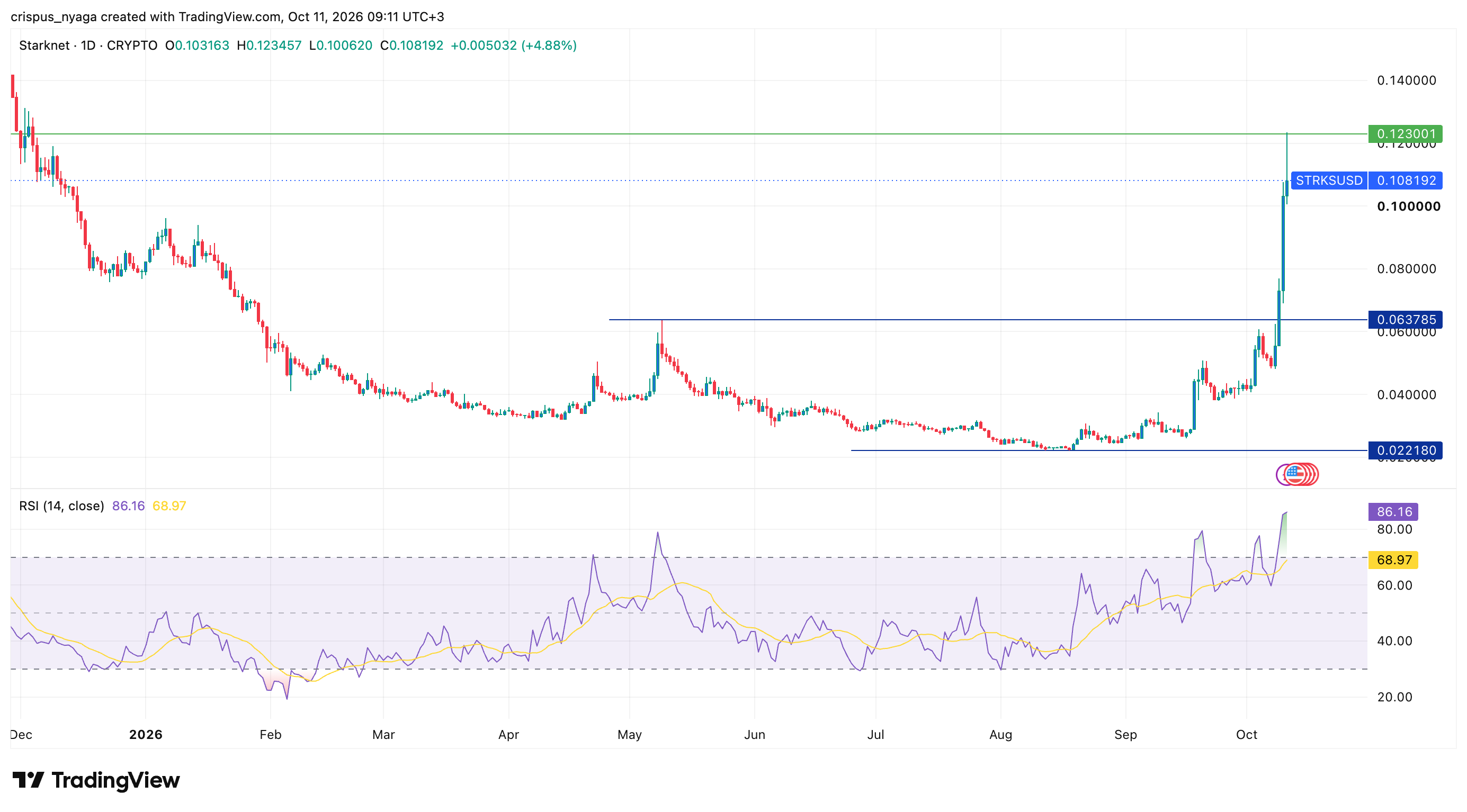Image resolution: width=1467 pixels, height=812 pixels.
Task: Click the TradingView logo at bottom left
Action: (x=96, y=780)
